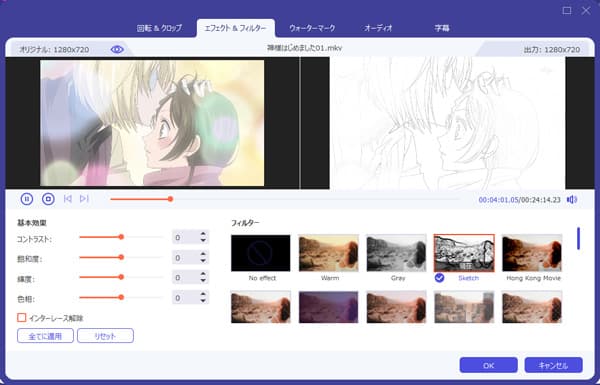Increase the コントラスト value with up arrow
This screenshot has width=600, height=385.
[x=203, y=234]
